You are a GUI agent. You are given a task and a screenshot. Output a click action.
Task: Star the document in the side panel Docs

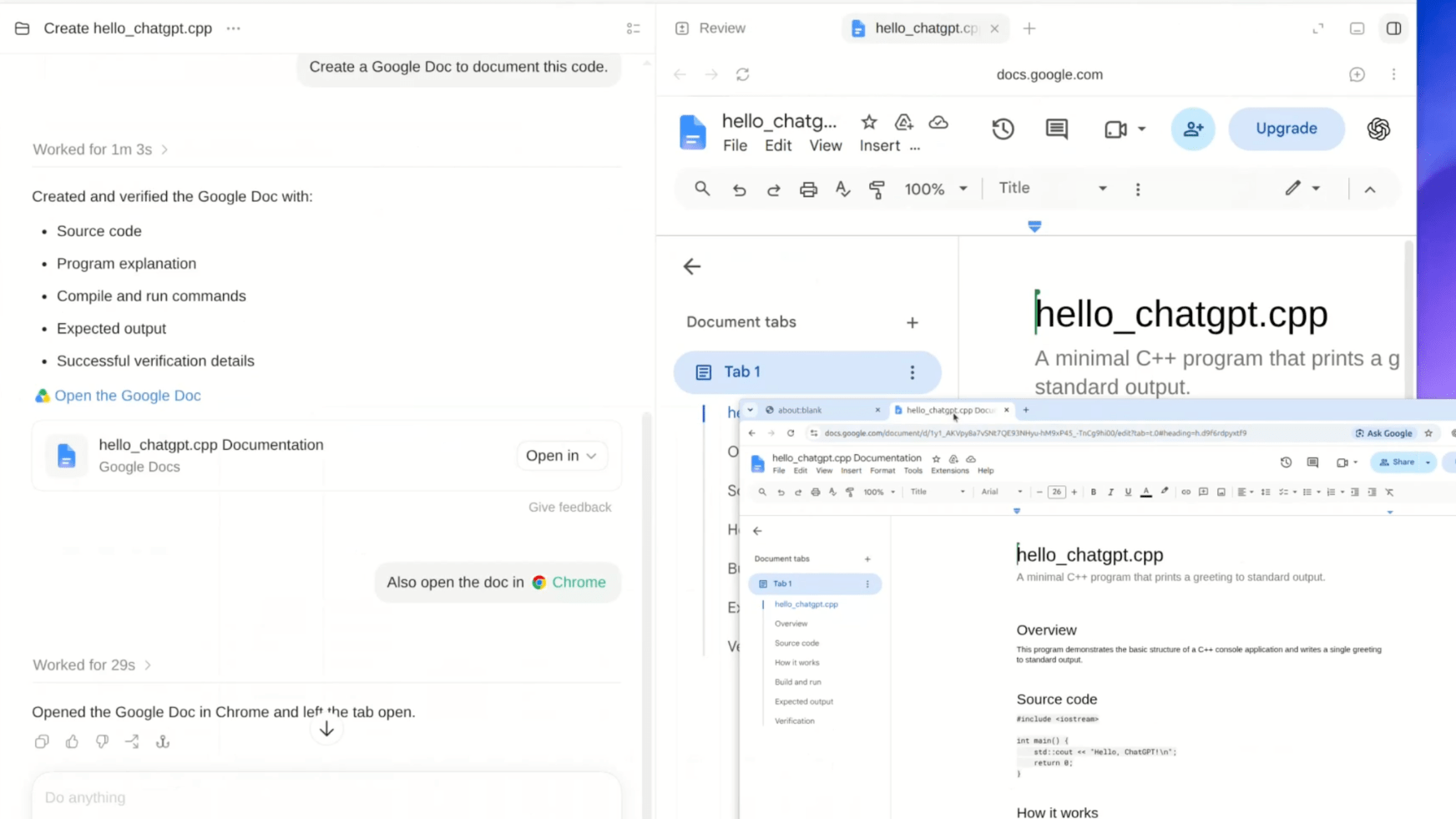pyautogui.click(x=869, y=122)
